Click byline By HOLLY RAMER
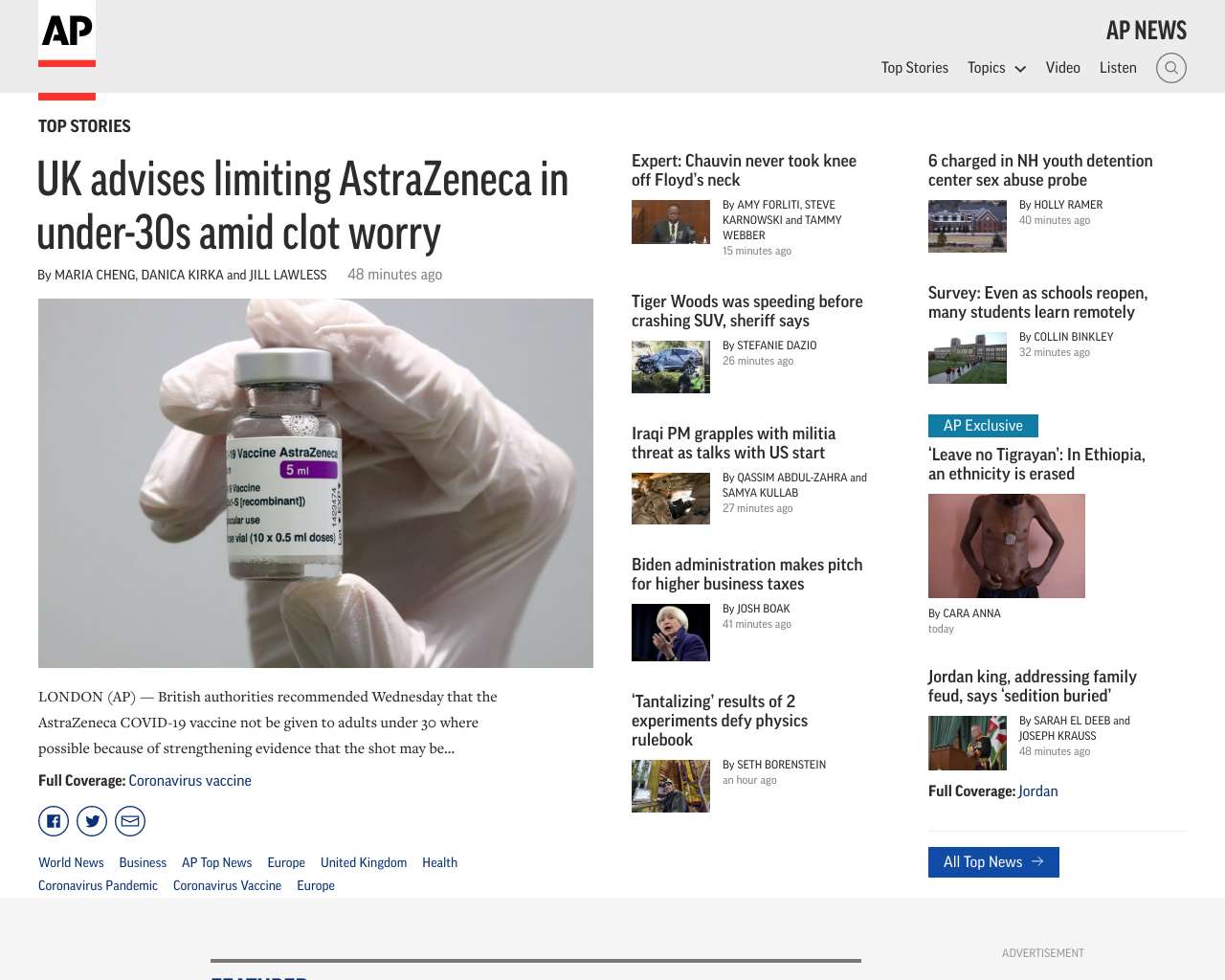This screenshot has width=1225, height=980. coord(1060,205)
